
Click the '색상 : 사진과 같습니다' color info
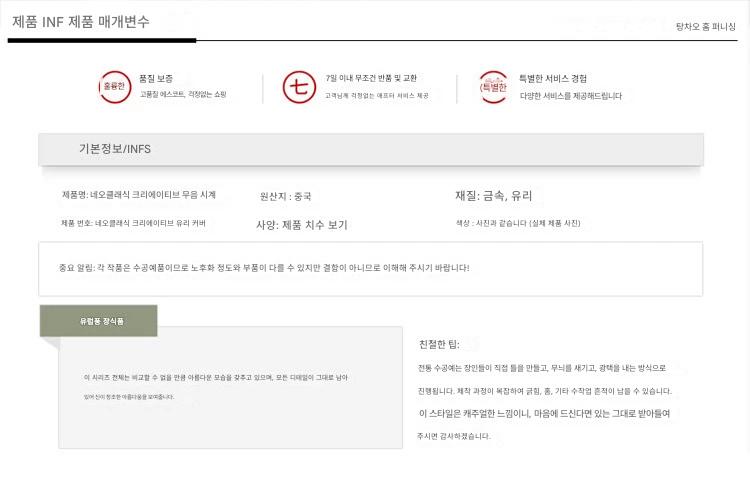click(x=517, y=223)
